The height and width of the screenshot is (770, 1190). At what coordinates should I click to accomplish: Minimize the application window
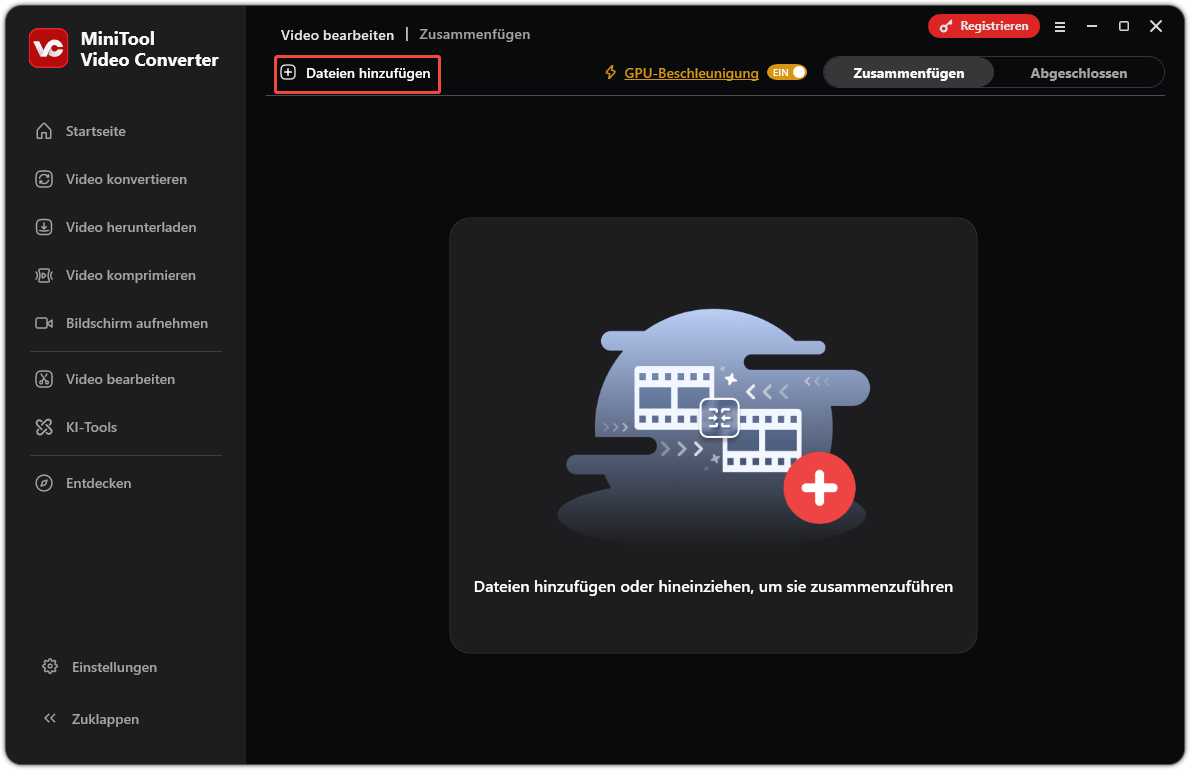click(x=1092, y=27)
